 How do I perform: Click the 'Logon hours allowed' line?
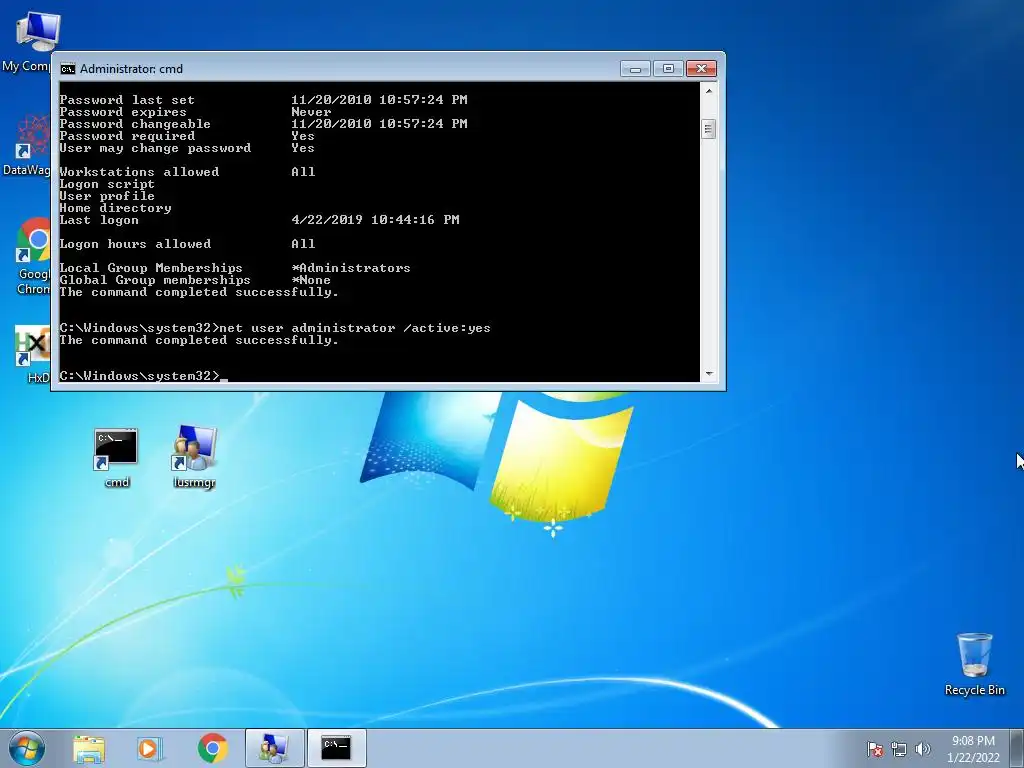click(187, 244)
